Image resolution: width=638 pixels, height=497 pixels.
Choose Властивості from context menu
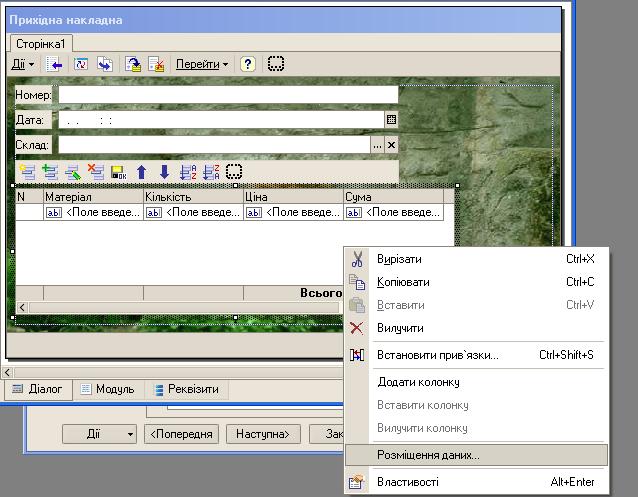[476, 482]
